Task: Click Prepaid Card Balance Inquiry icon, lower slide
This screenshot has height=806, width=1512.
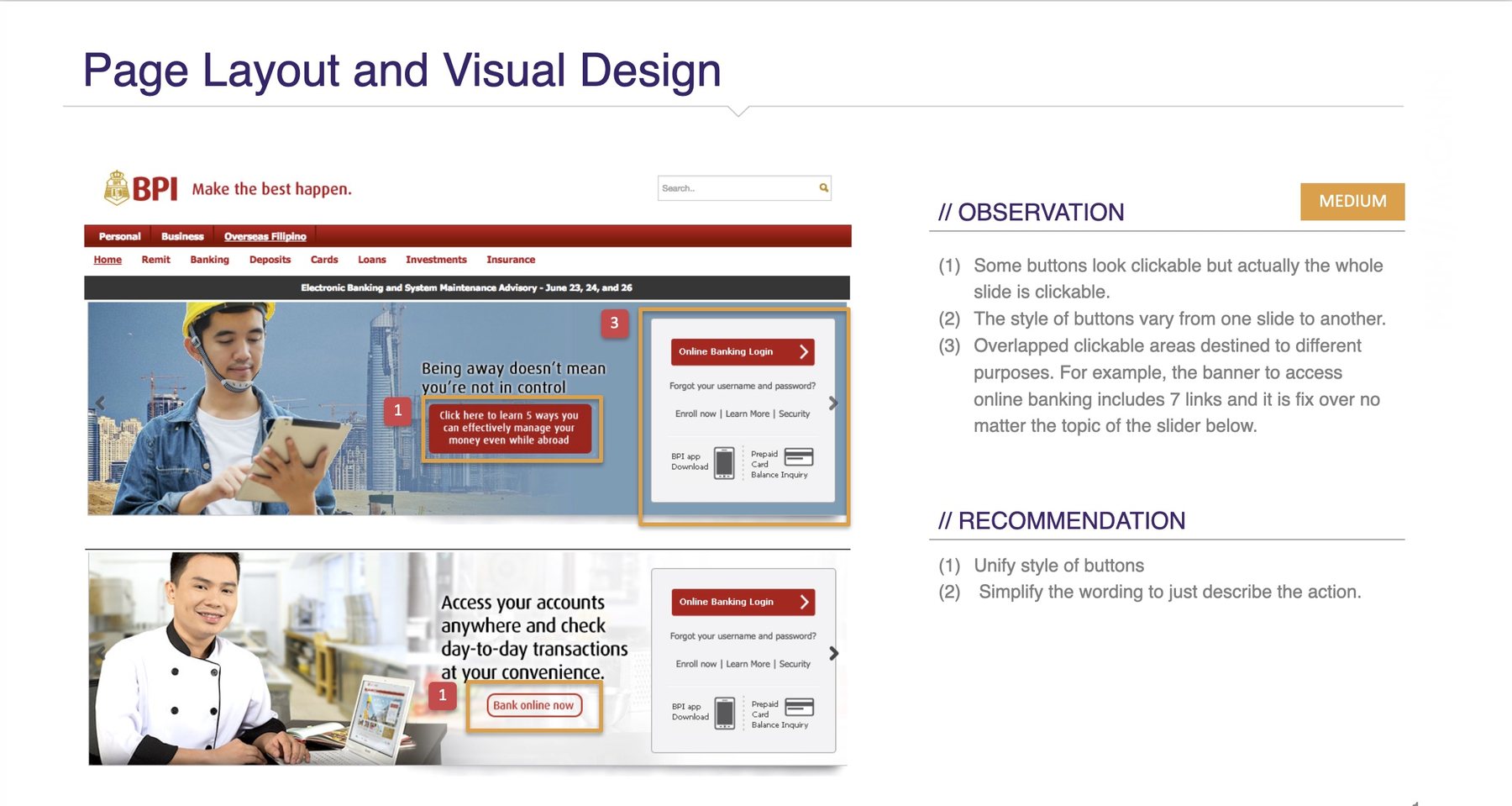Action: coord(799,707)
